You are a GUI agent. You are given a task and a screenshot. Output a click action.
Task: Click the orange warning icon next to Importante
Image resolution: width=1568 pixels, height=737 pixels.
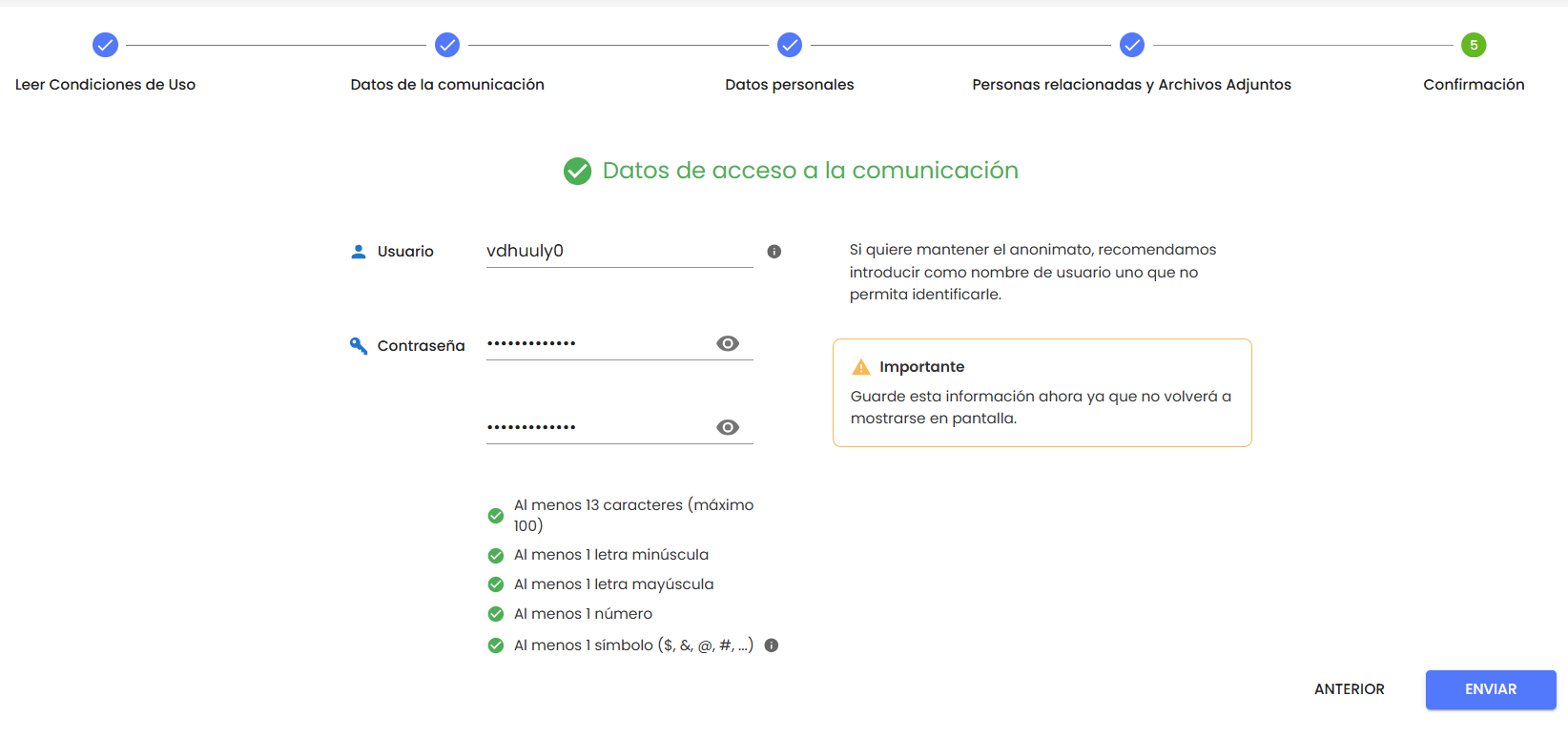coord(861,367)
